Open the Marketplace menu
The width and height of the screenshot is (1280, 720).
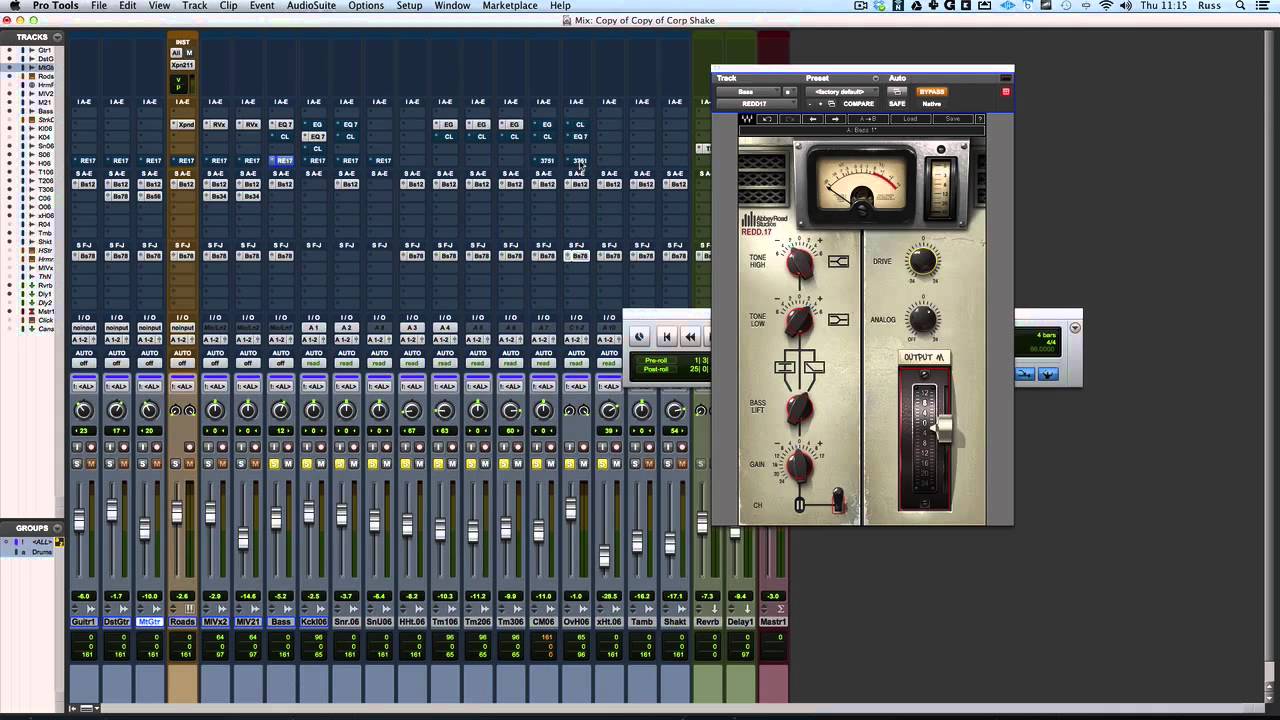point(510,6)
